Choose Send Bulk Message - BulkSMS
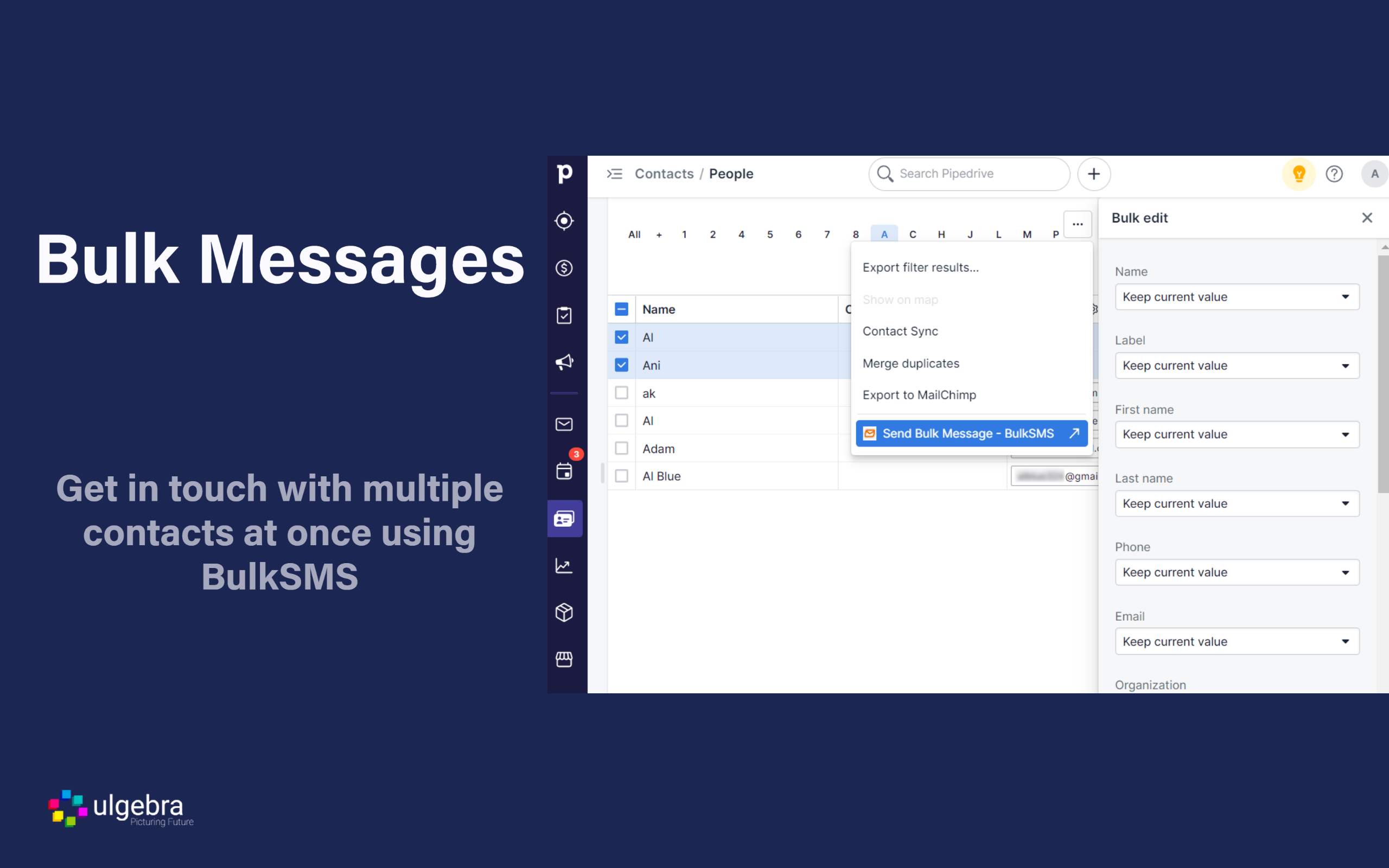 pyautogui.click(x=971, y=433)
